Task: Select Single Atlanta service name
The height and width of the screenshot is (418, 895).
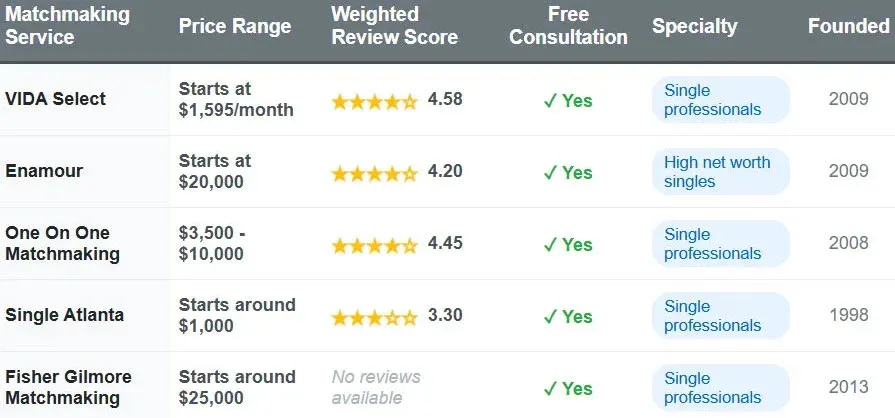Action: coord(65,315)
